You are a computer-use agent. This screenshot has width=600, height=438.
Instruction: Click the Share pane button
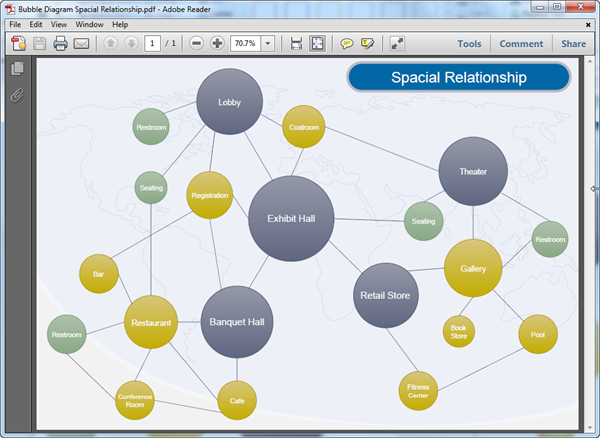(x=573, y=44)
